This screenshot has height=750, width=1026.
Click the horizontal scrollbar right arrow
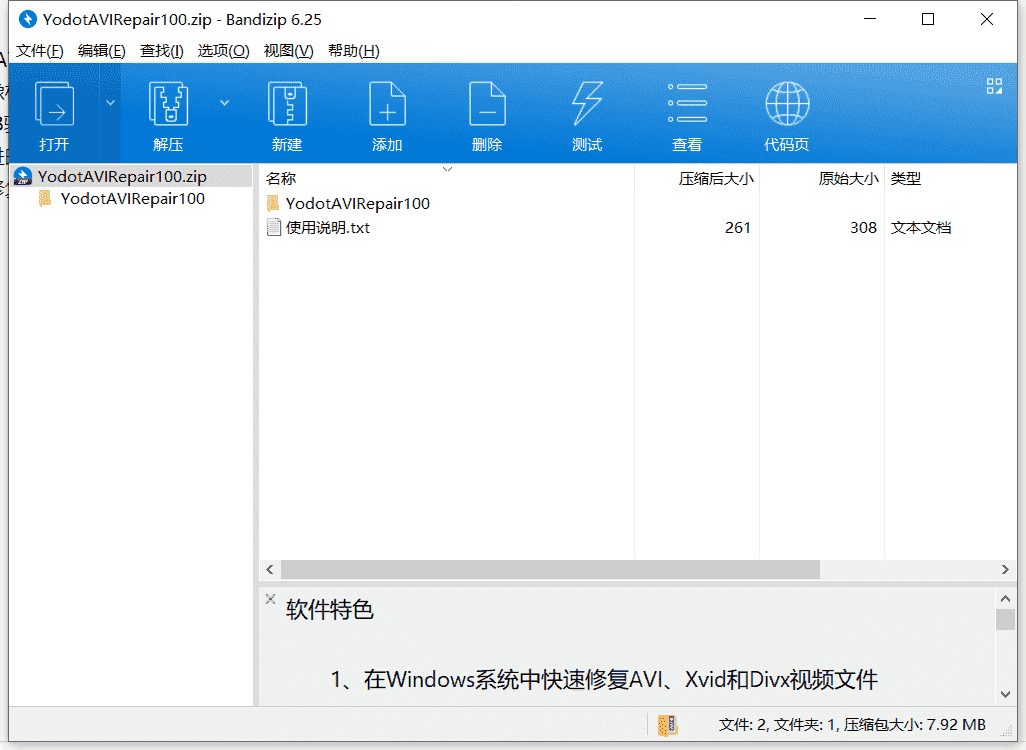tap(1005, 570)
